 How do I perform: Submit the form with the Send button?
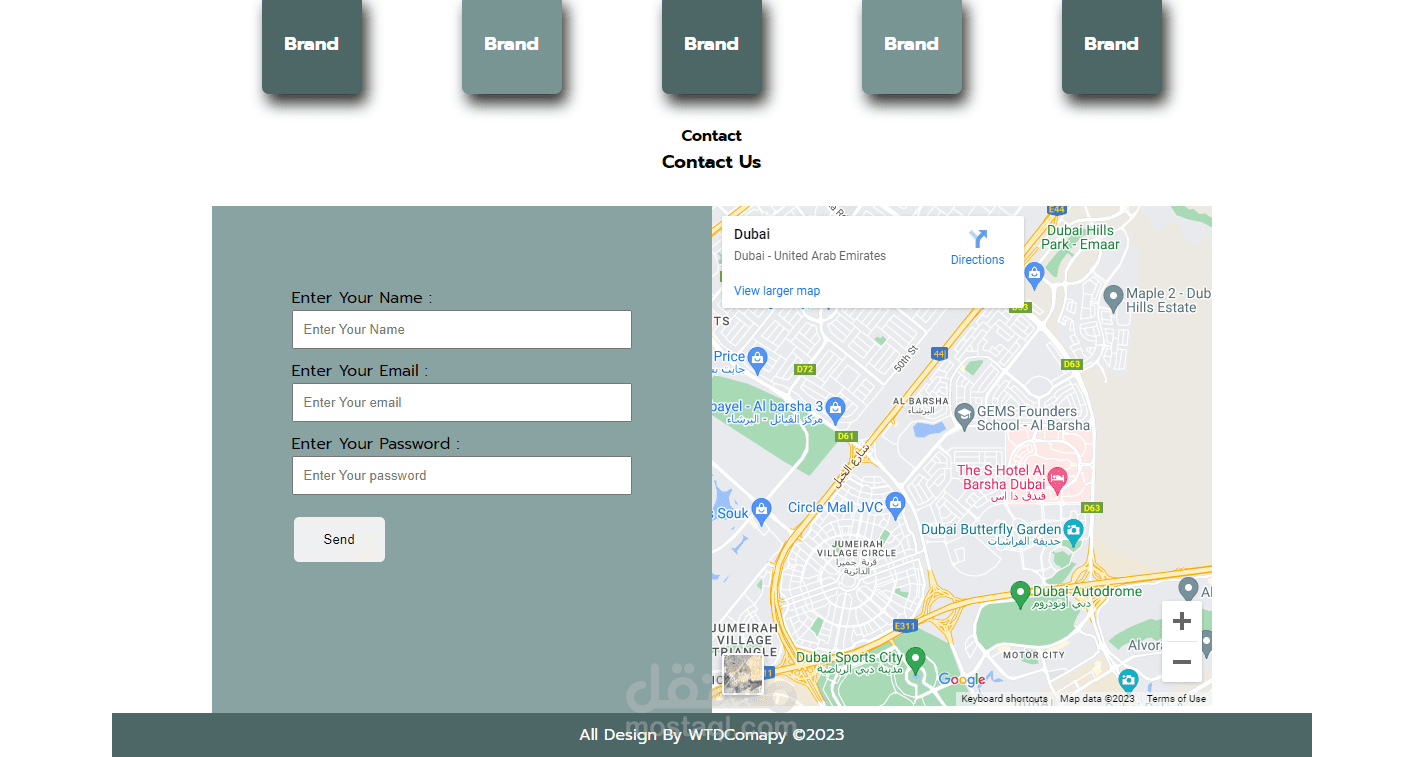(339, 539)
